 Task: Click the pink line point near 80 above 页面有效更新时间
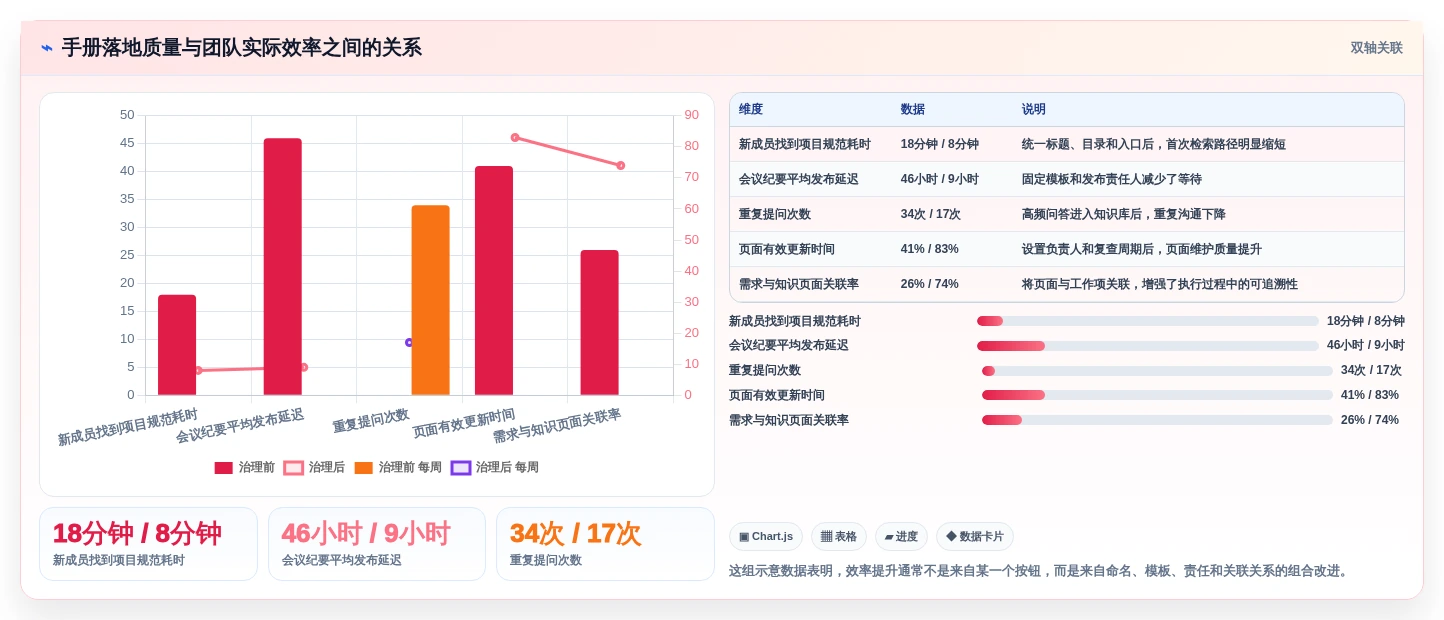click(515, 138)
